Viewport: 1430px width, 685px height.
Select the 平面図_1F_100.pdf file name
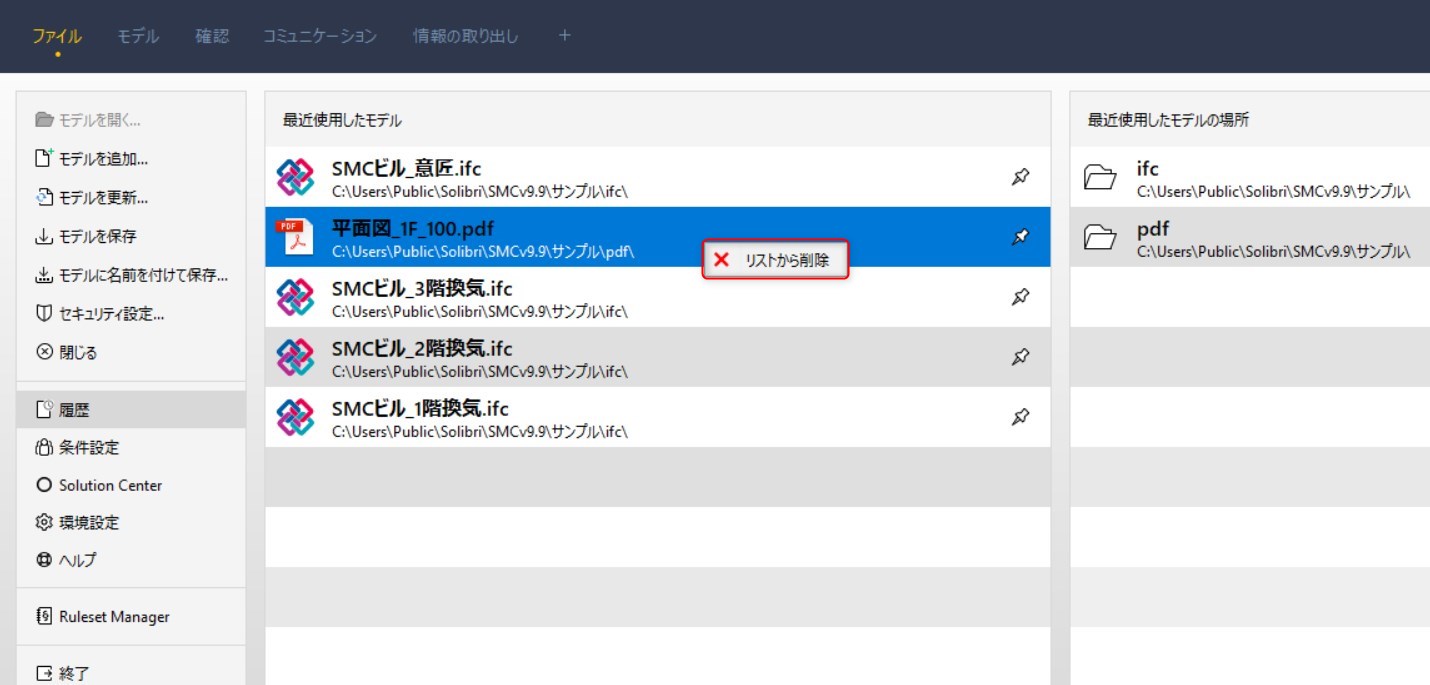(412, 229)
